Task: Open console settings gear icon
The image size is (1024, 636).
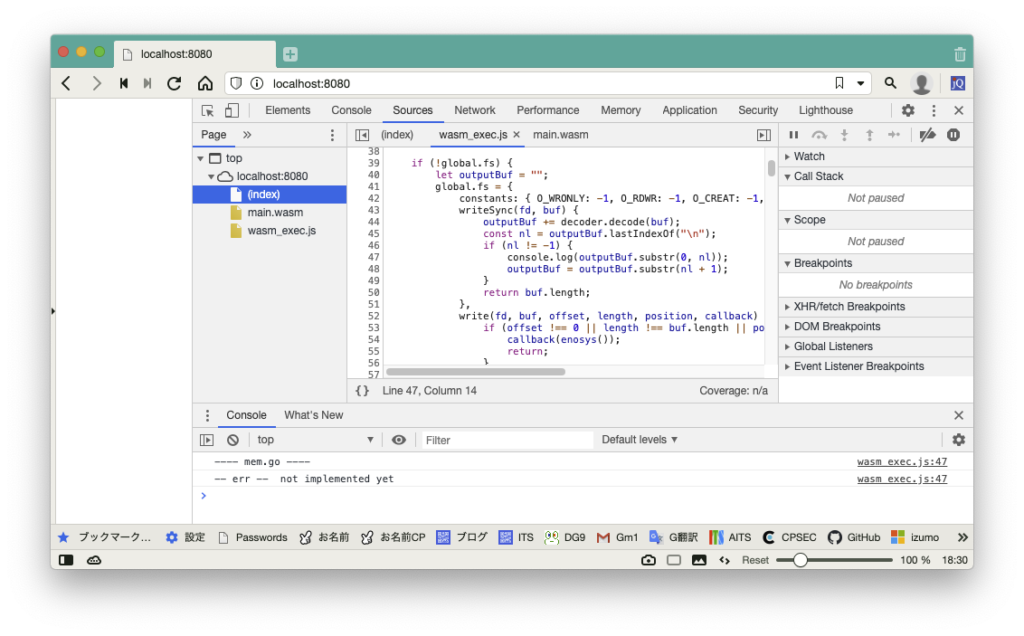Action: pos(958,440)
